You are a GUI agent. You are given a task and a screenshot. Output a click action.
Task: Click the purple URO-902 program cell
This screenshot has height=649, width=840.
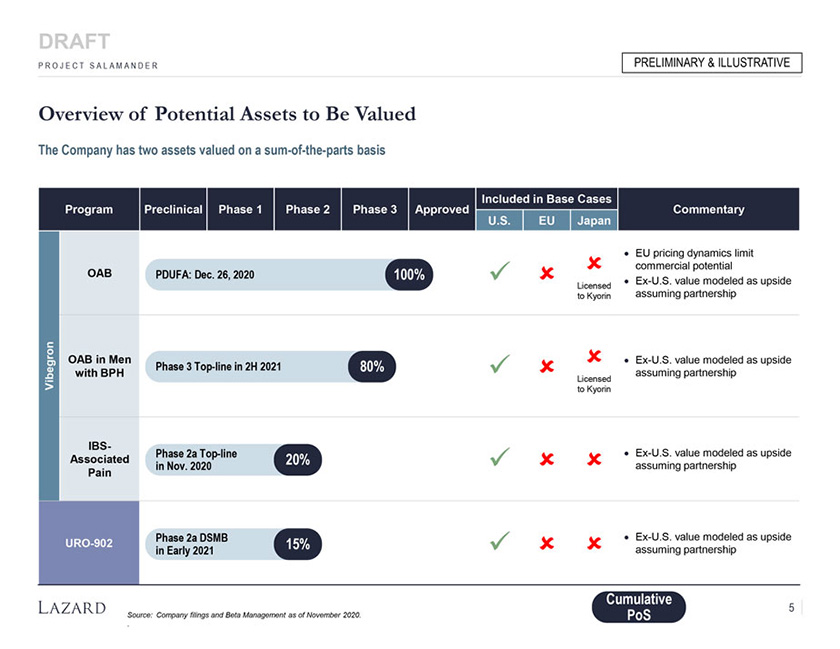(x=89, y=543)
